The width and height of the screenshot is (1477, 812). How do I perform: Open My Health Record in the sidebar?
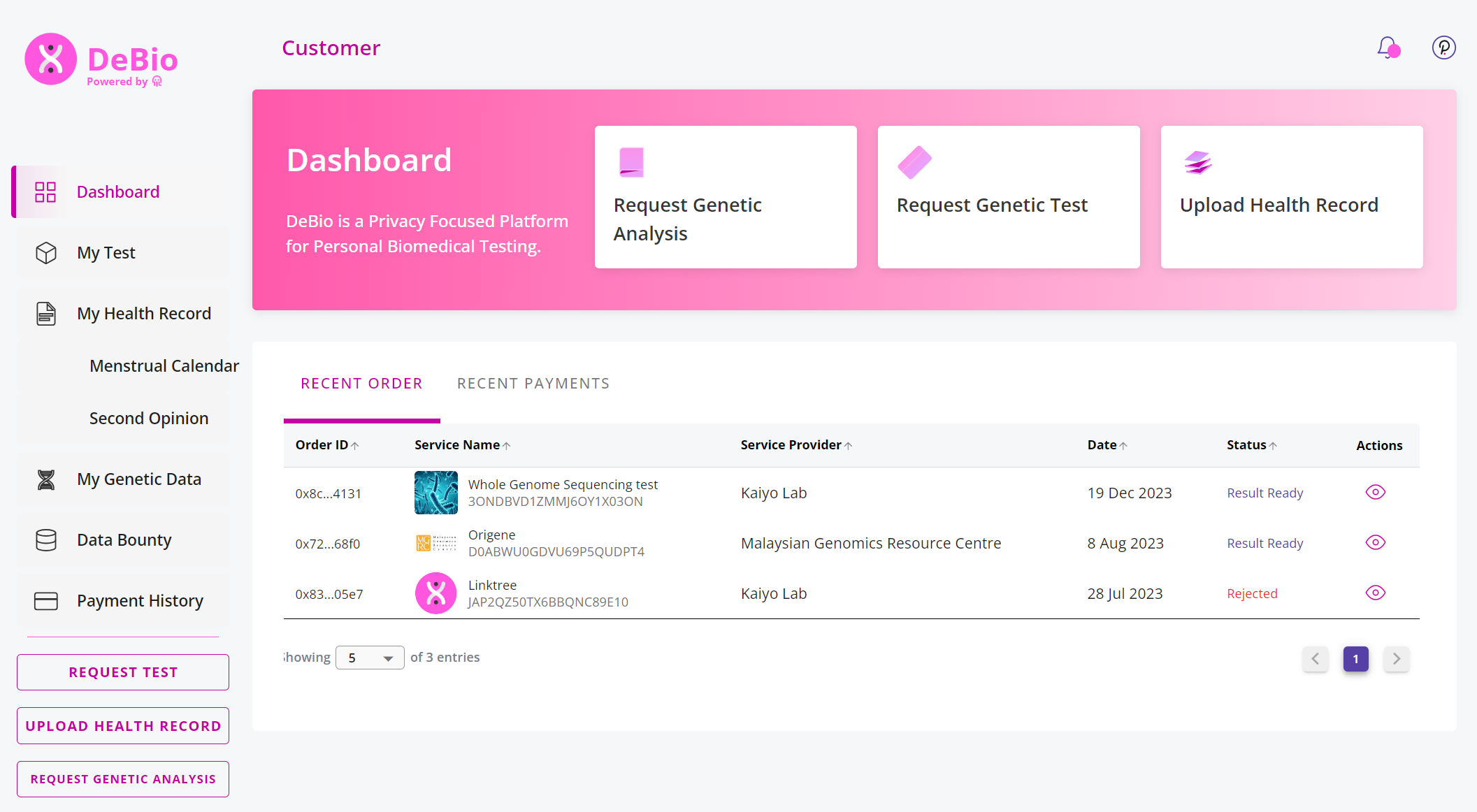[123, 314]
